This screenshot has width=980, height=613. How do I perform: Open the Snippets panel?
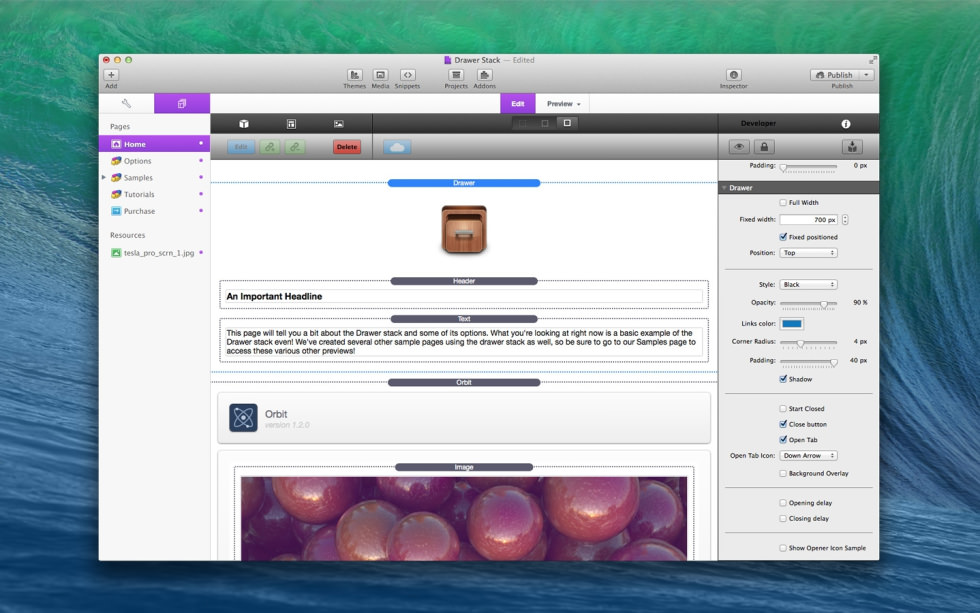tap(408, 75)
